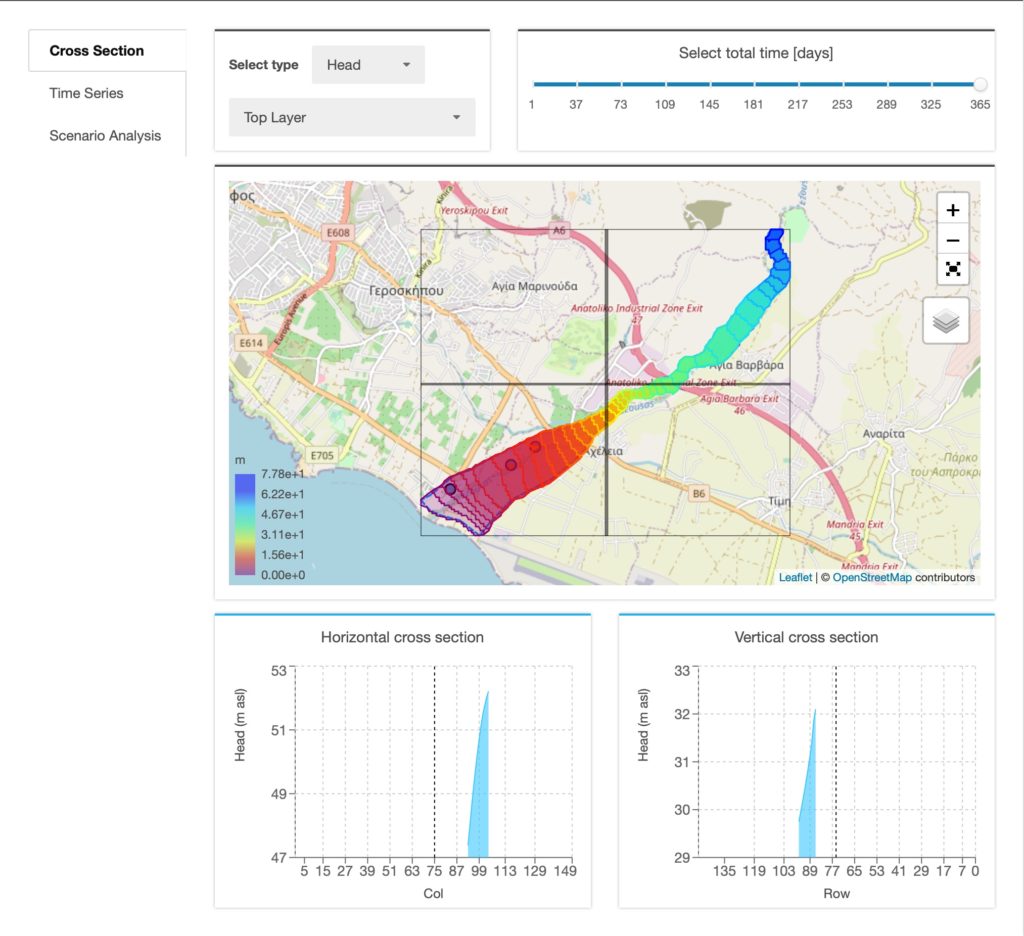Open the map layers control
The height and width of the screenshot is (936, 1024).
[x=946, y=321]
